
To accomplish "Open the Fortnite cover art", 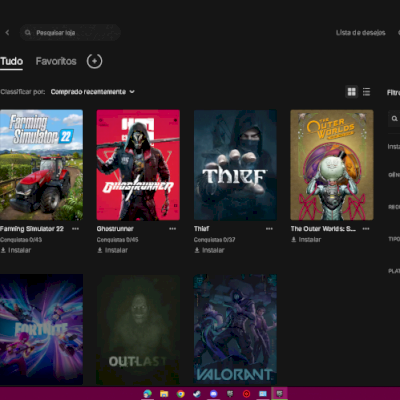I will tap(41, 329).
